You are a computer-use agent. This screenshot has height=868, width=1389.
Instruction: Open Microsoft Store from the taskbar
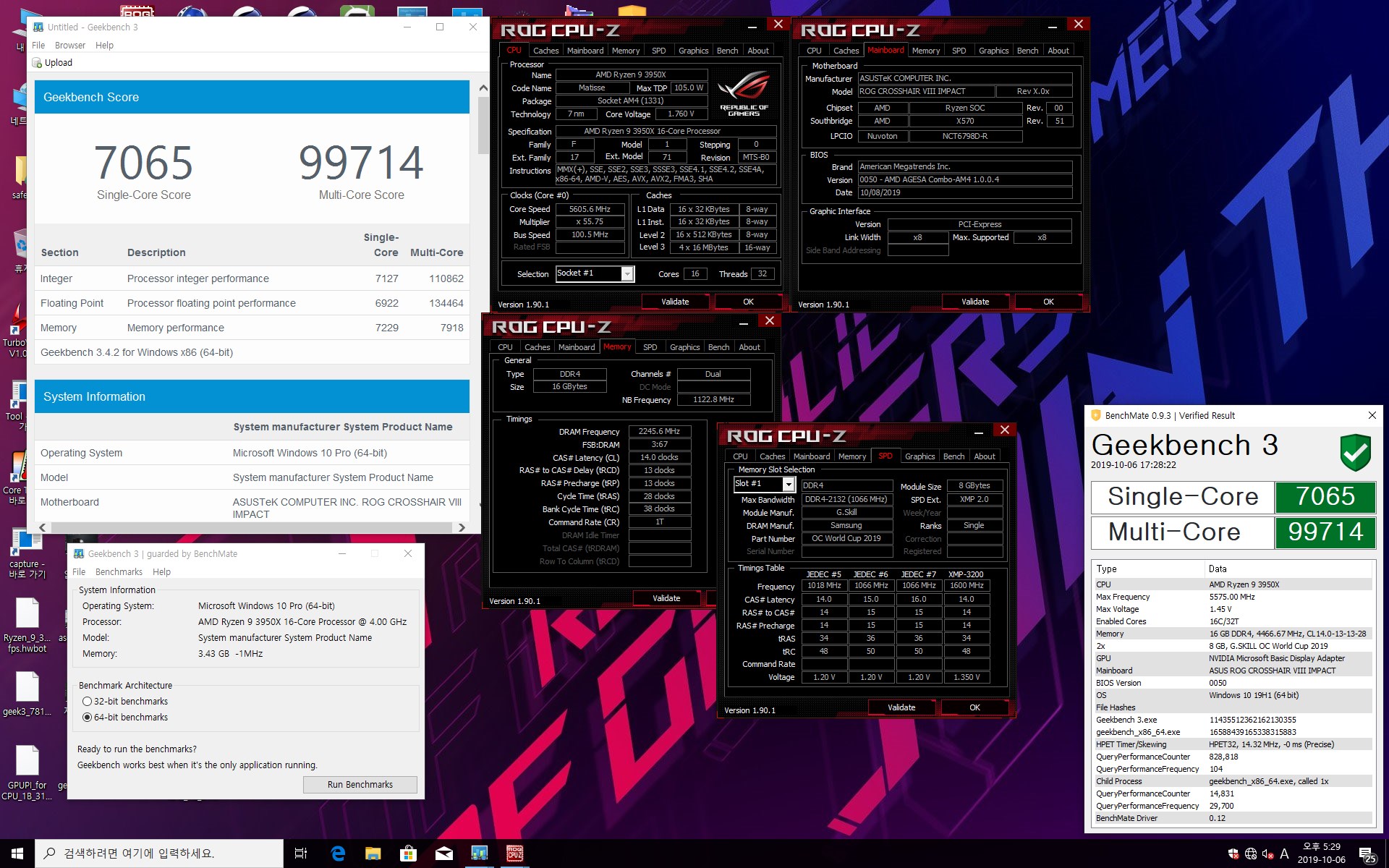pyautogui.click(x=408, y=854)
